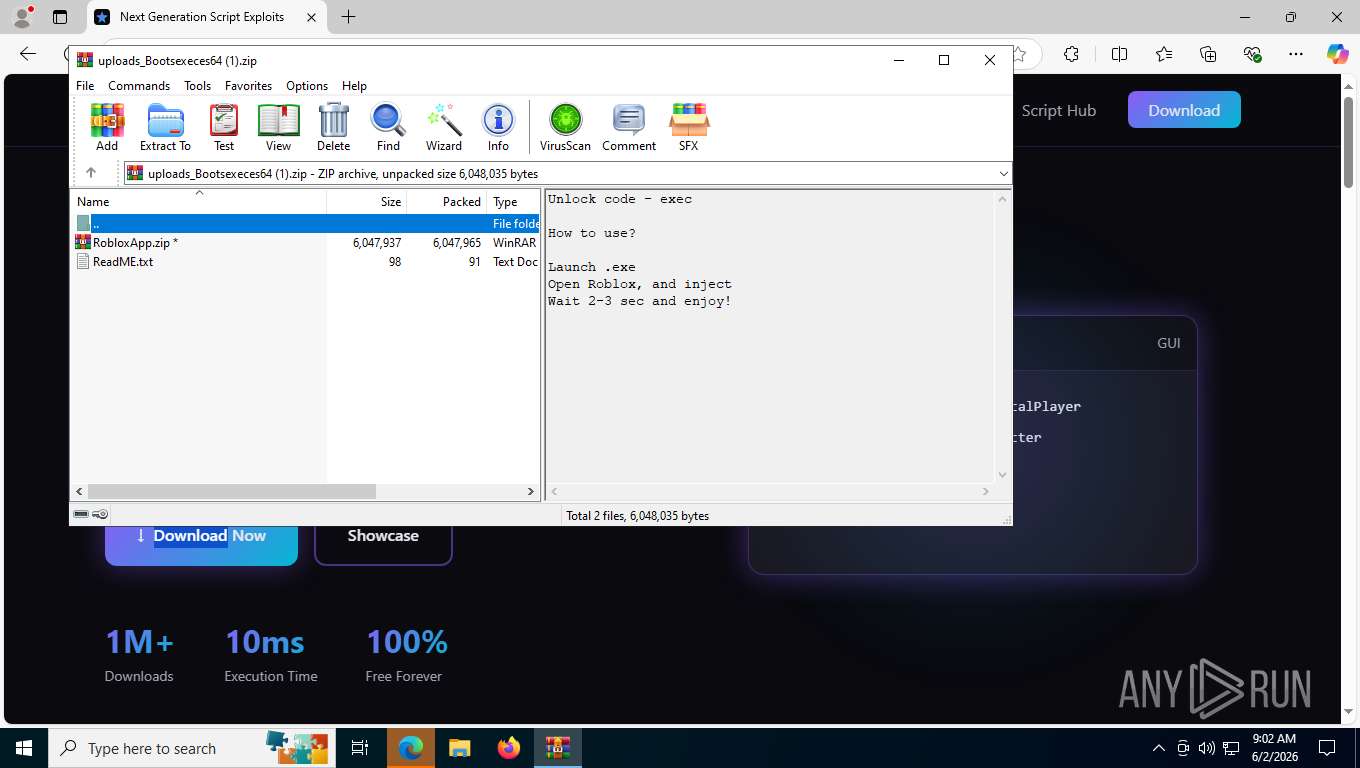
Task: Sort file list by Type column
Action: tap(513, 201)
